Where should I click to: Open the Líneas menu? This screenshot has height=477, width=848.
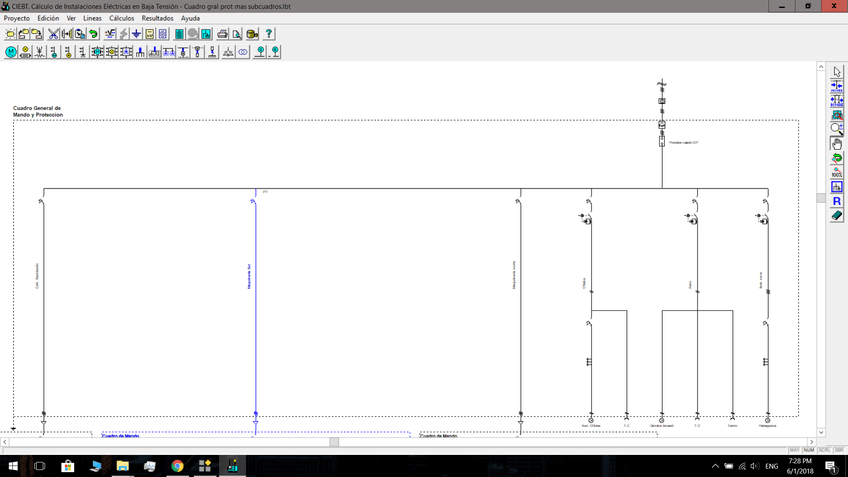click(92, 18)
